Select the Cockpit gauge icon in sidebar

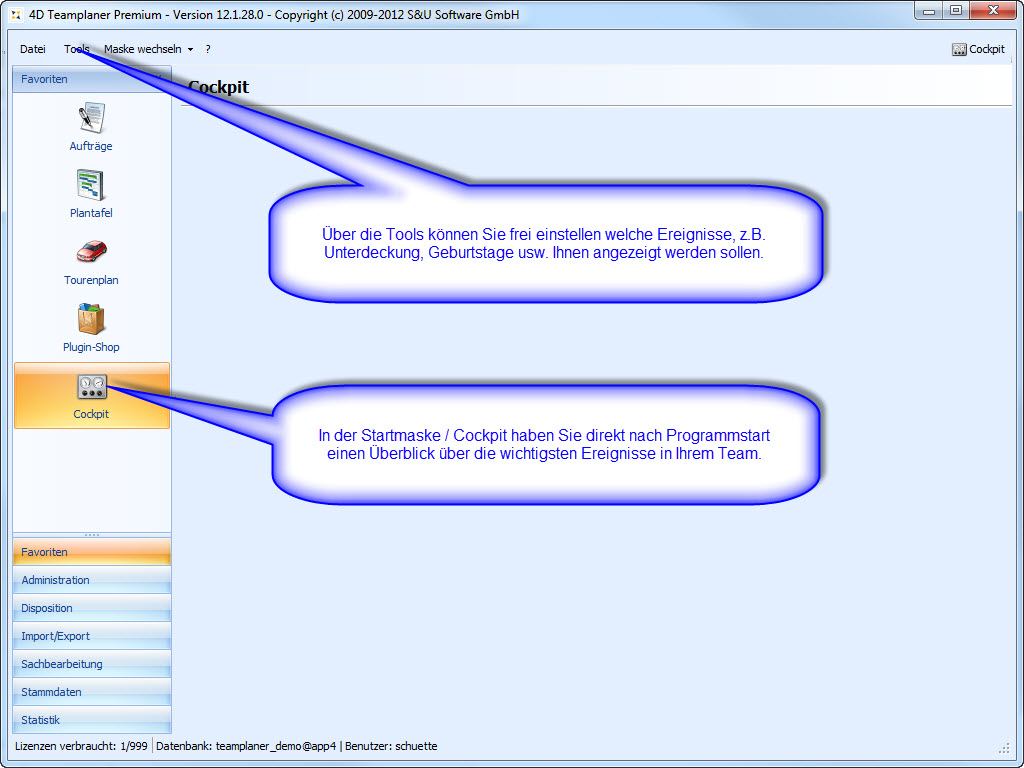point(91,387)
